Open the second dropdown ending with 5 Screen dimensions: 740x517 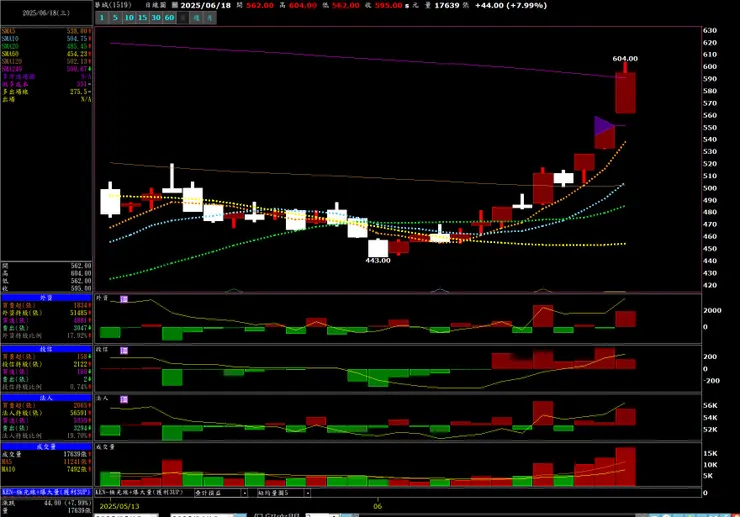pyautogui.click(x=283, y=493)
